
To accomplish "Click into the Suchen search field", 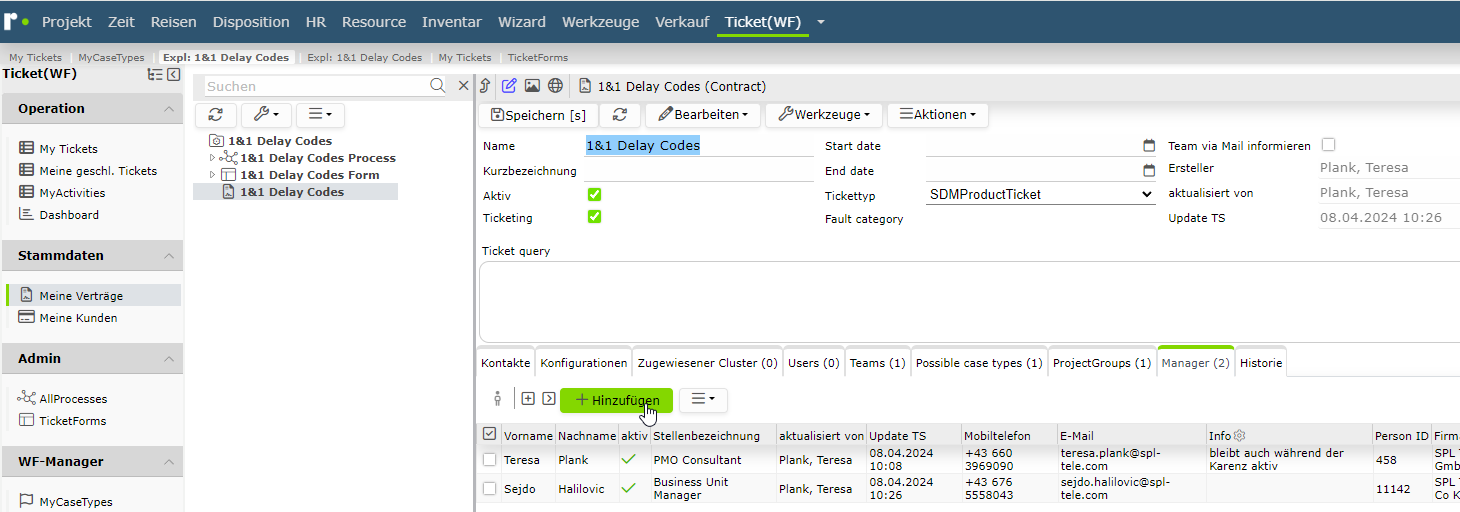I will [x=316, y=86].
